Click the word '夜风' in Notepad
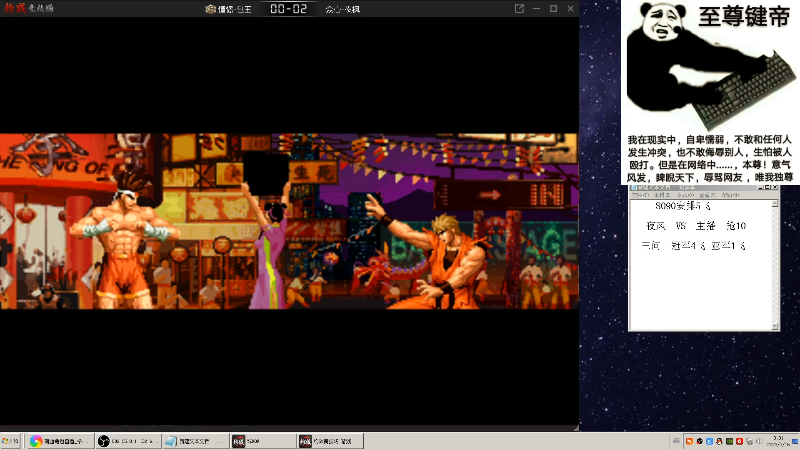The height and width of the screenshot is (450, 800). (656, 226)
